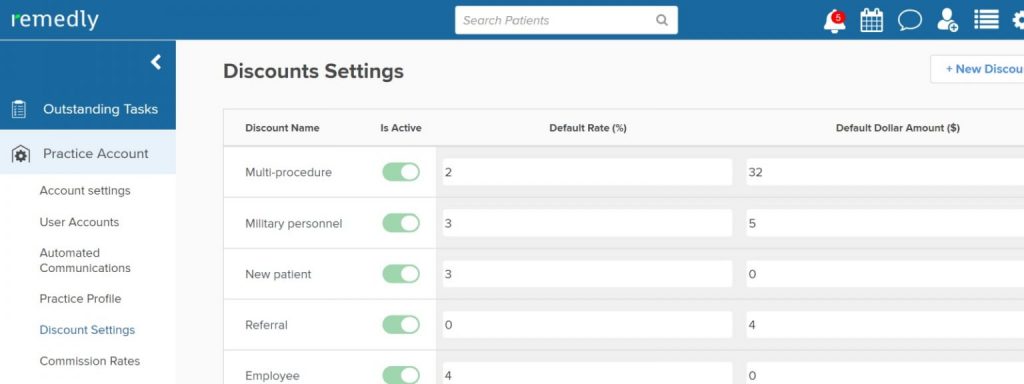Open the chat messages bubble icon

(x=910, y=20)
